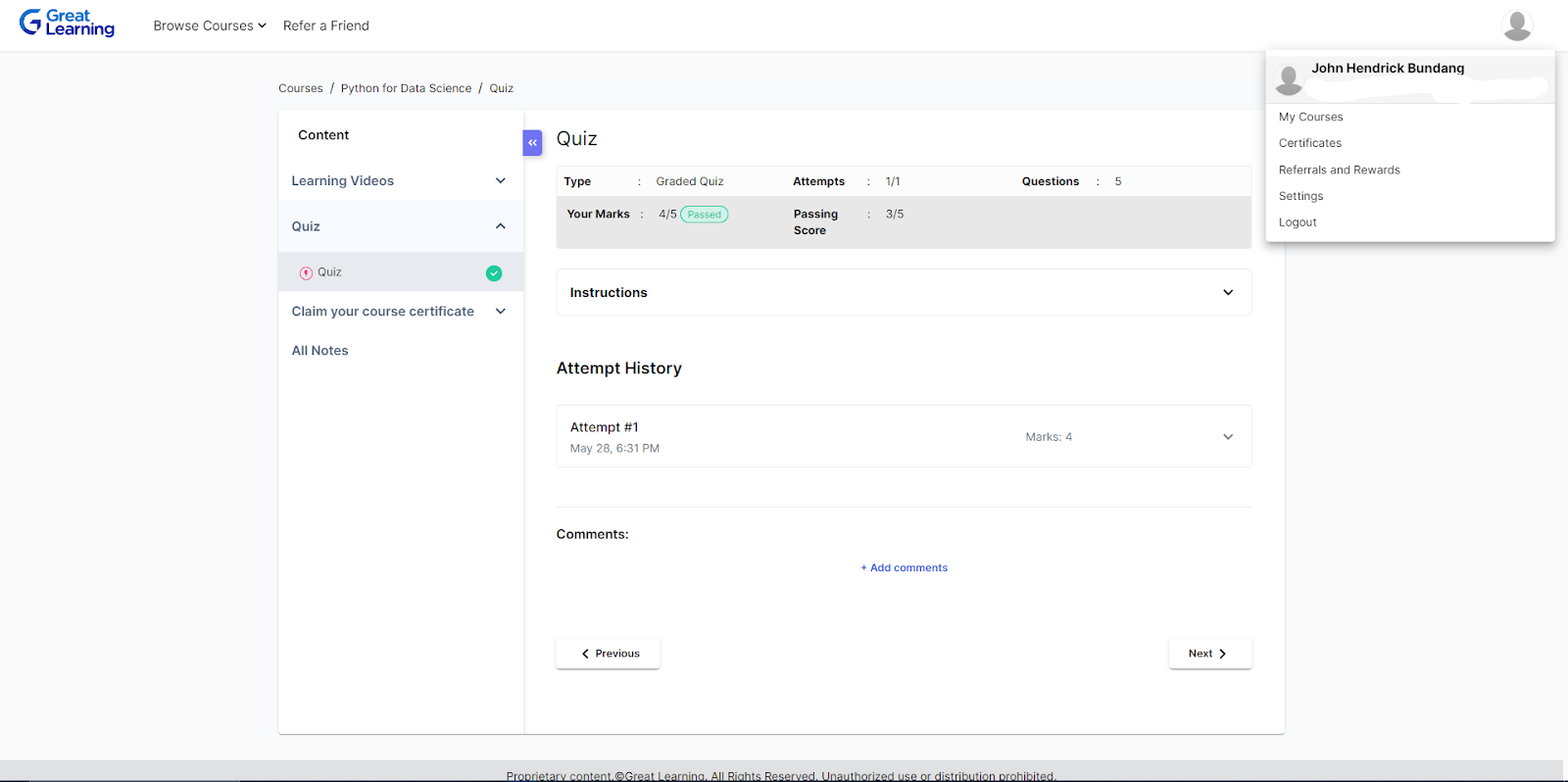Open My Courses from profile menu
The image size is (1568, 782).
coord(1310,117)
